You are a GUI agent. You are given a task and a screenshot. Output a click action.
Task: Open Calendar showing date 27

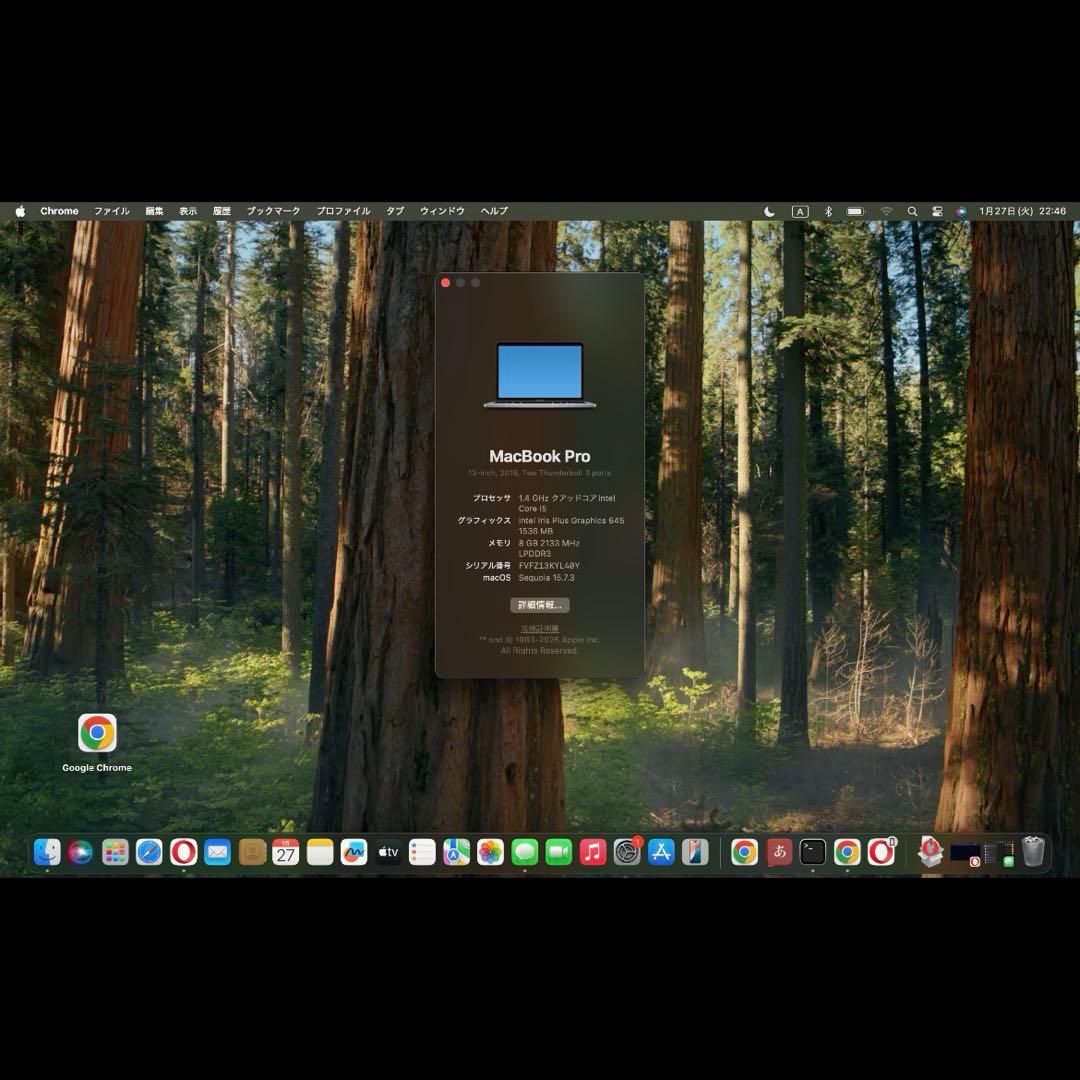tap(285, 852)
